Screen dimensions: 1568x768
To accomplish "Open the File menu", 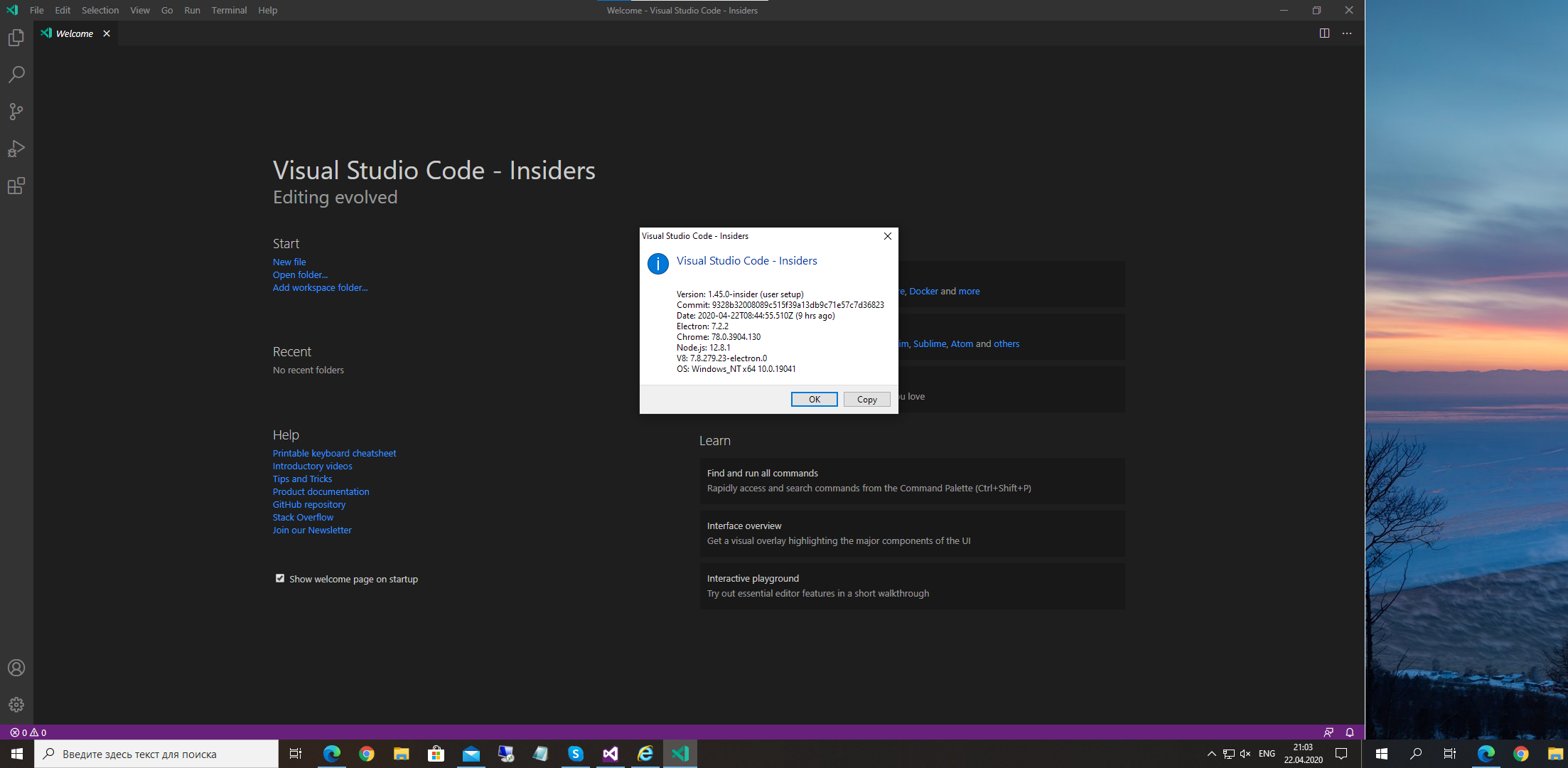I will click(x=37, y=10).
